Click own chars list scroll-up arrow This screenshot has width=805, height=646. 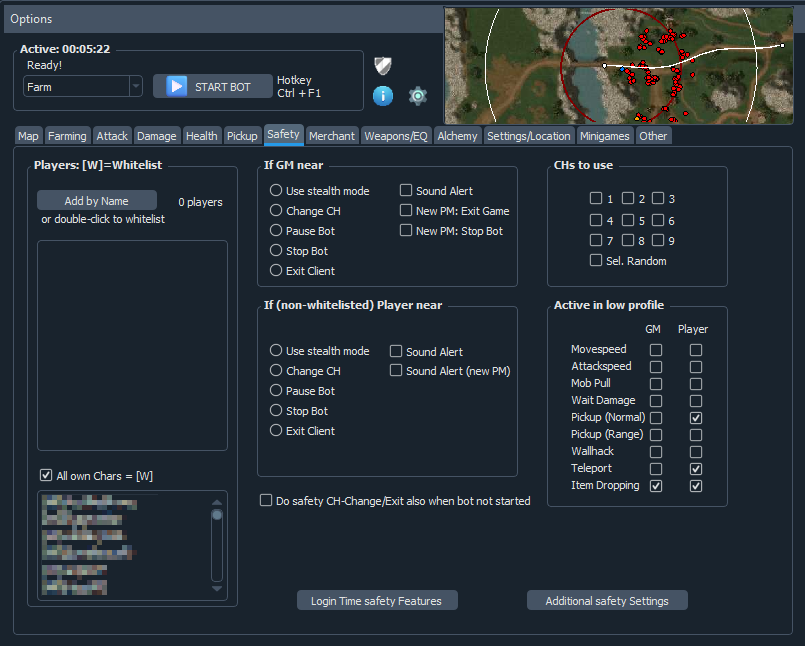coord(217,503)
